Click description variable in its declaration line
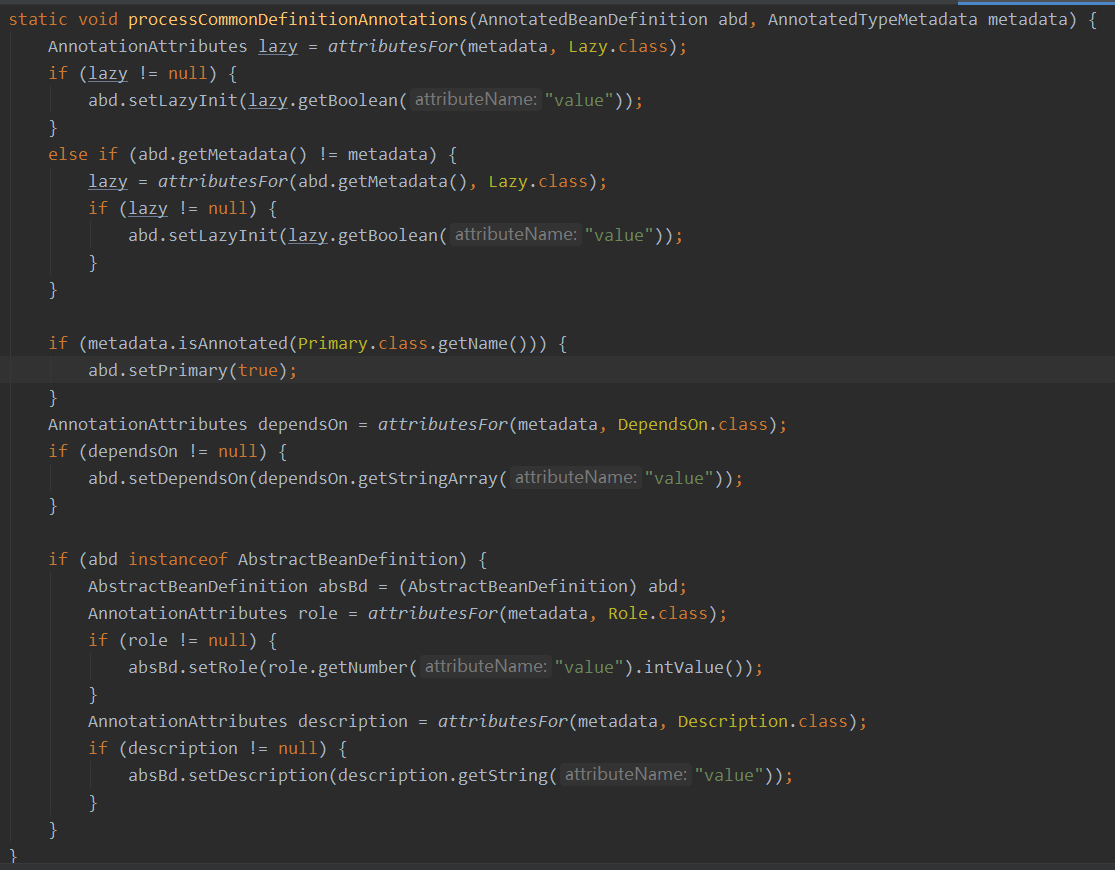 pos(353,722)
